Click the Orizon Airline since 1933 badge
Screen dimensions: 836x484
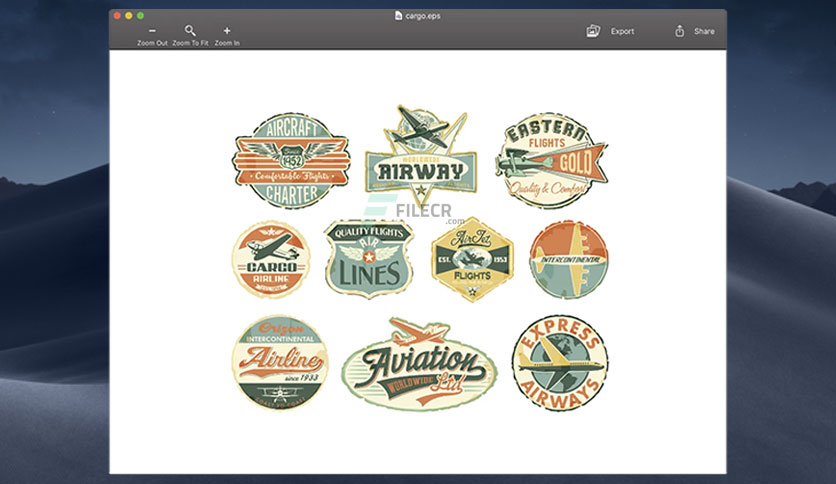click(280, 363)
